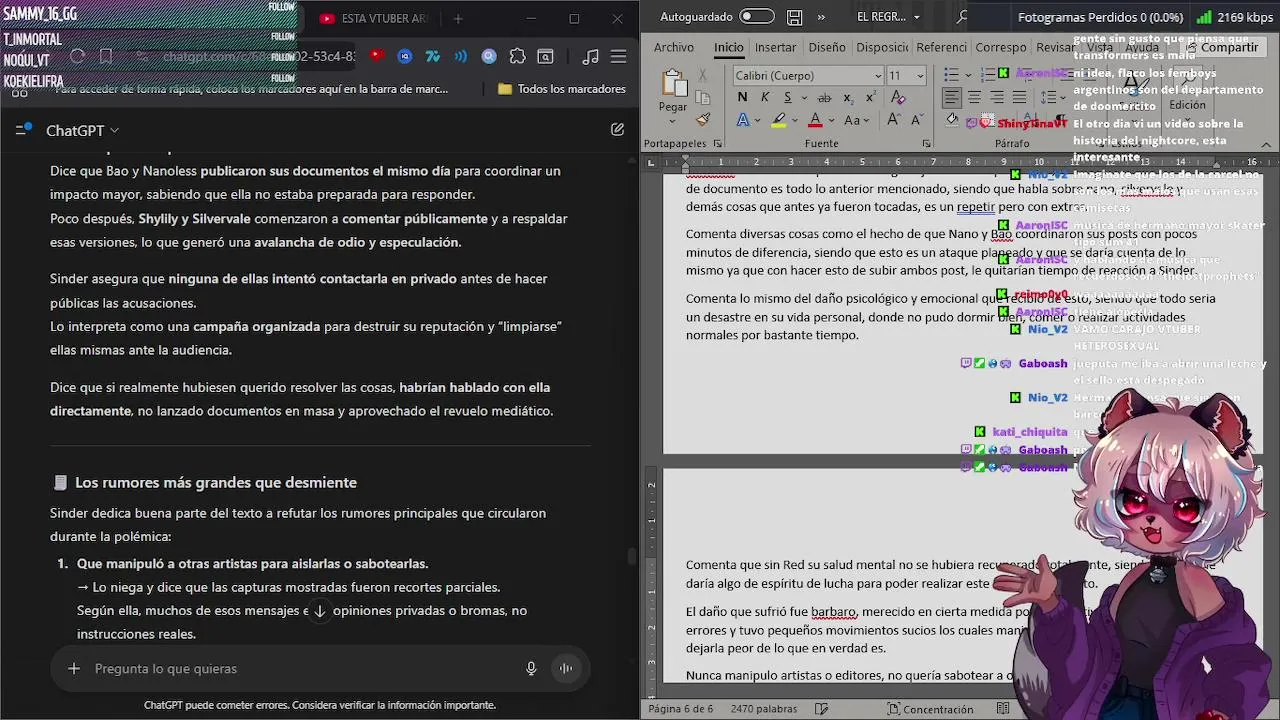This screenshot has width=1280, height=720.
Task: Open the highlight color dropdown arrow
Action: [x=795, y=120]
